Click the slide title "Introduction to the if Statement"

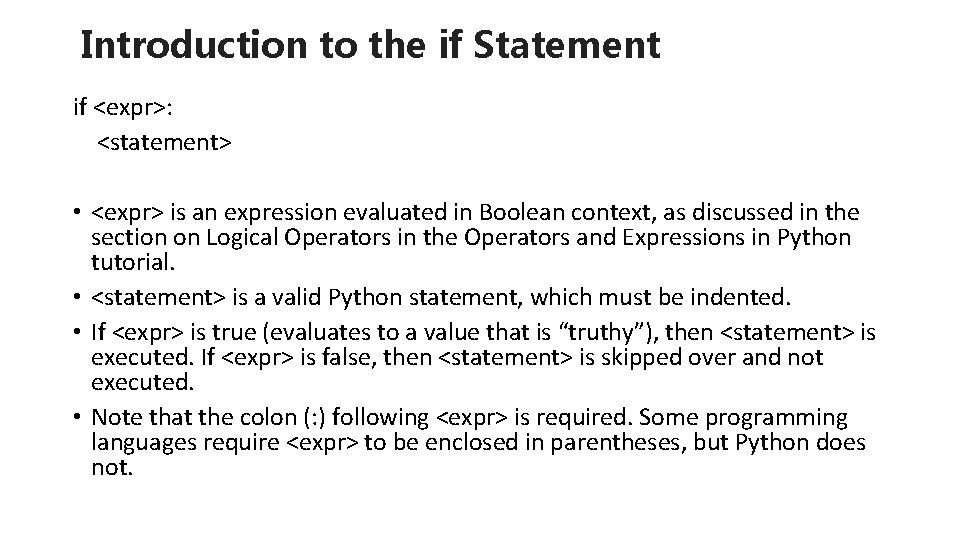coord(369,45)
